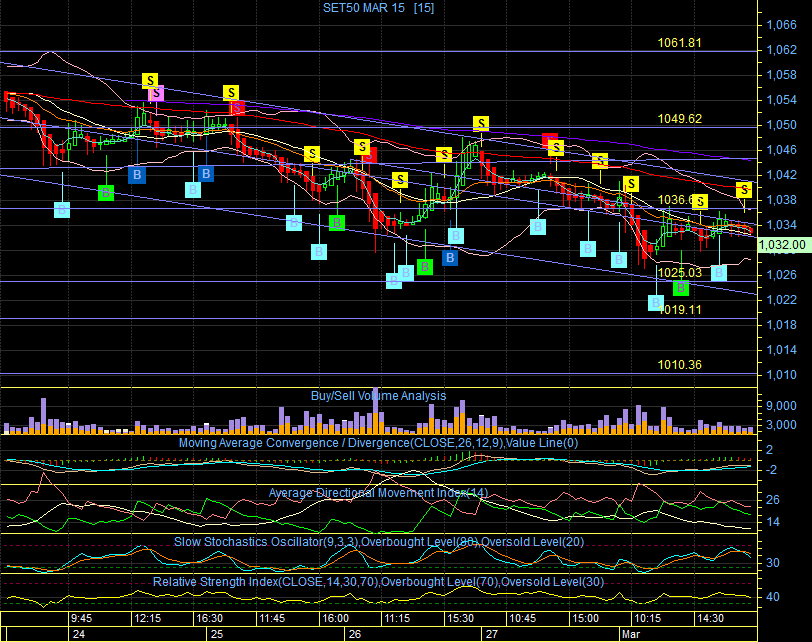Select the red S marker on the 27th

(549, 140)
